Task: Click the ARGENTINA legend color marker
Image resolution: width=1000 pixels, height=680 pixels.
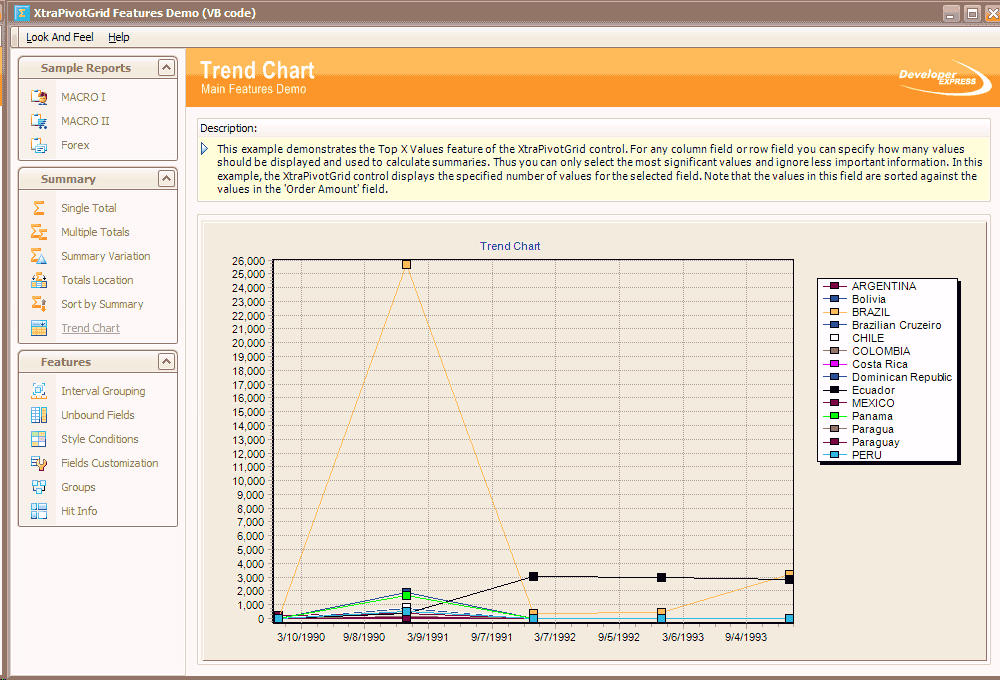Action: coord(834,286)
